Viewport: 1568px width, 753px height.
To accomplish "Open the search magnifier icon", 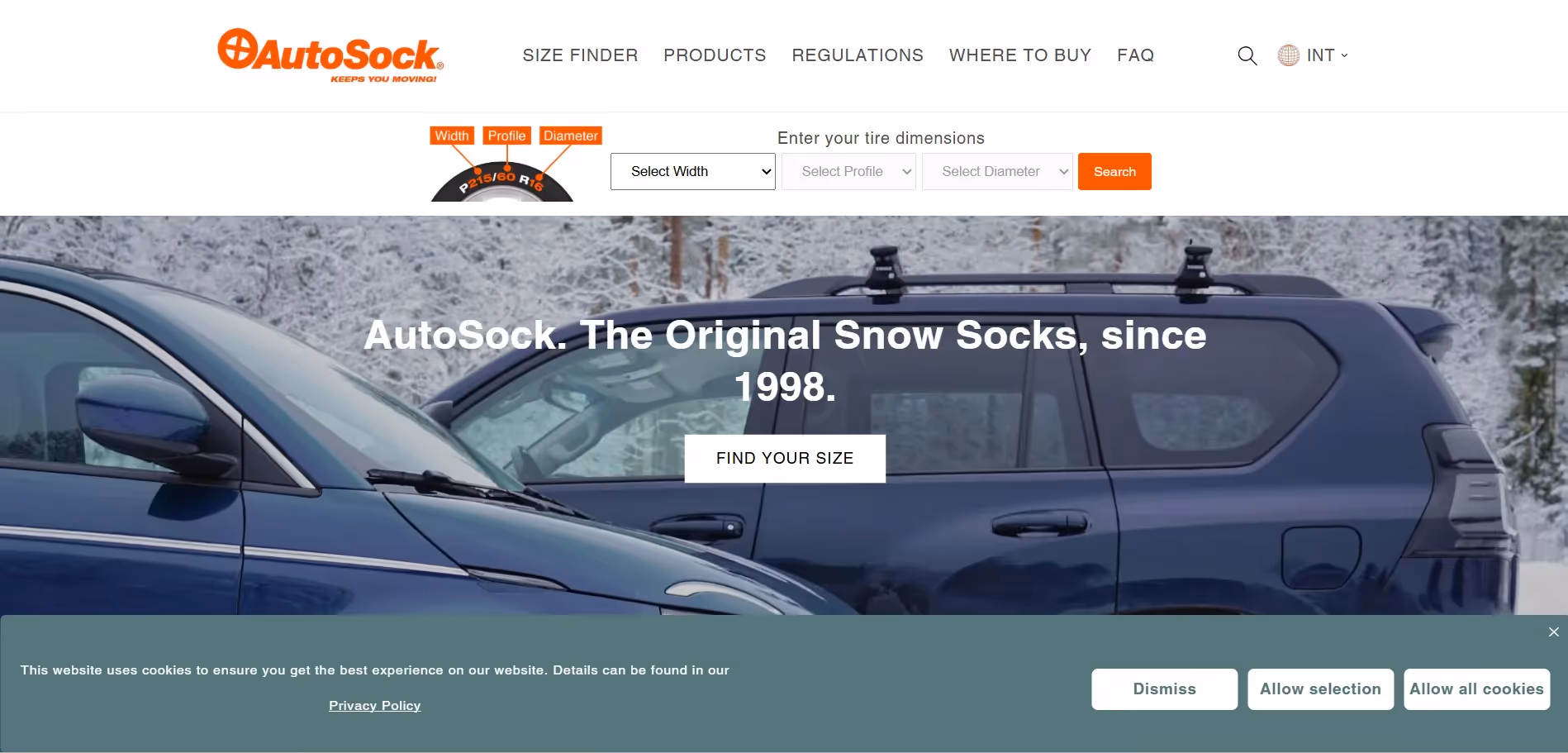I will (1247, 55).
